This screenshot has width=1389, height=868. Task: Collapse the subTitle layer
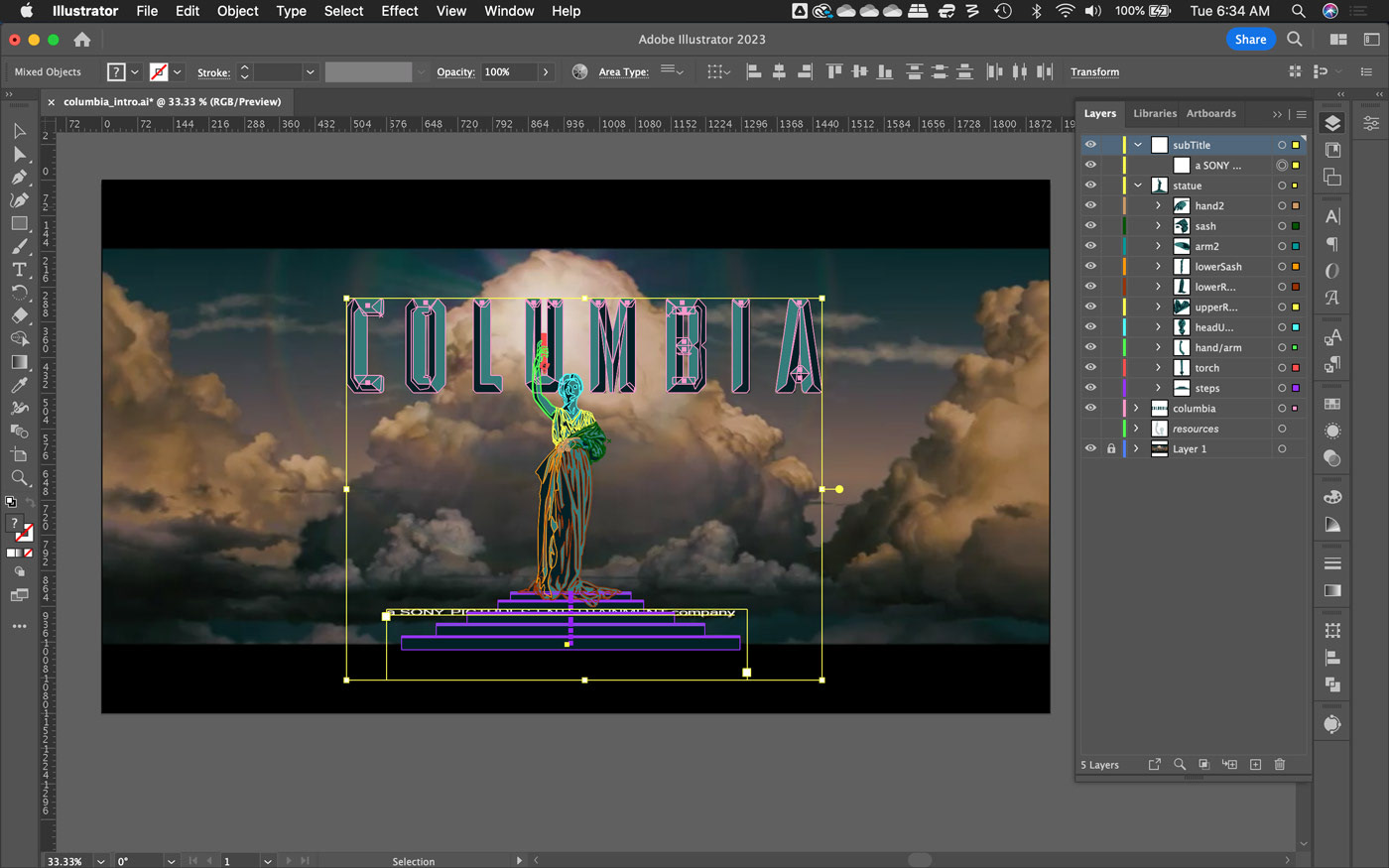pyautogui.click(x=1138, y=145)
